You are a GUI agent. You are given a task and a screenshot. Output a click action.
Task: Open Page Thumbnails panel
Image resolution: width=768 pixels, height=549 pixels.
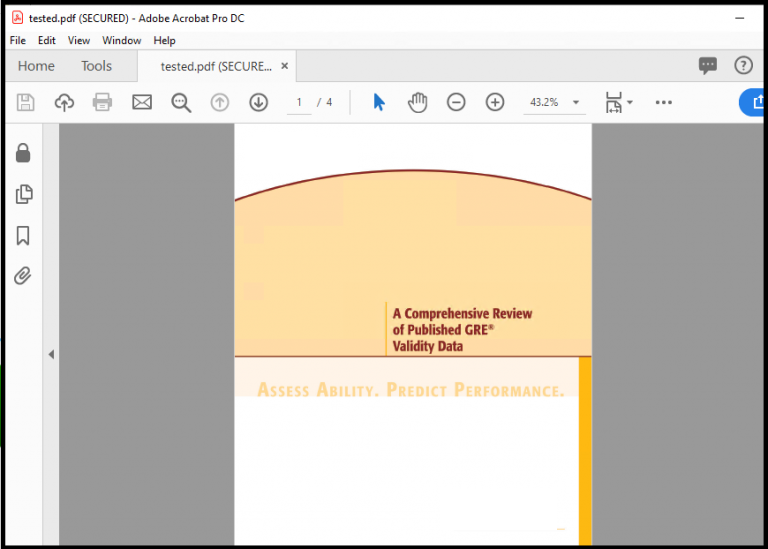click(x=24, y=194)
